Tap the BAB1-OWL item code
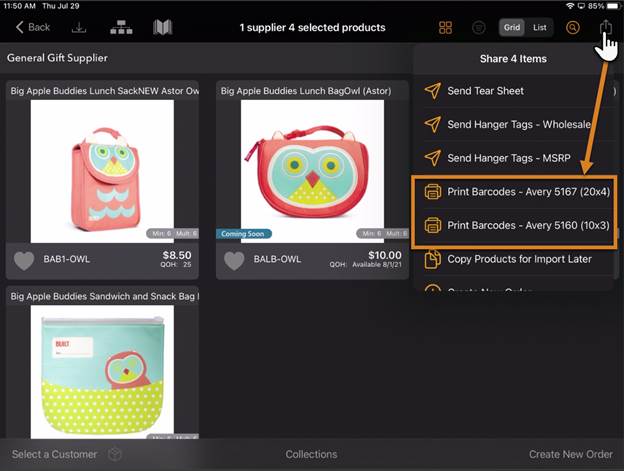The image size is (624, 471). tap(66, 259)
